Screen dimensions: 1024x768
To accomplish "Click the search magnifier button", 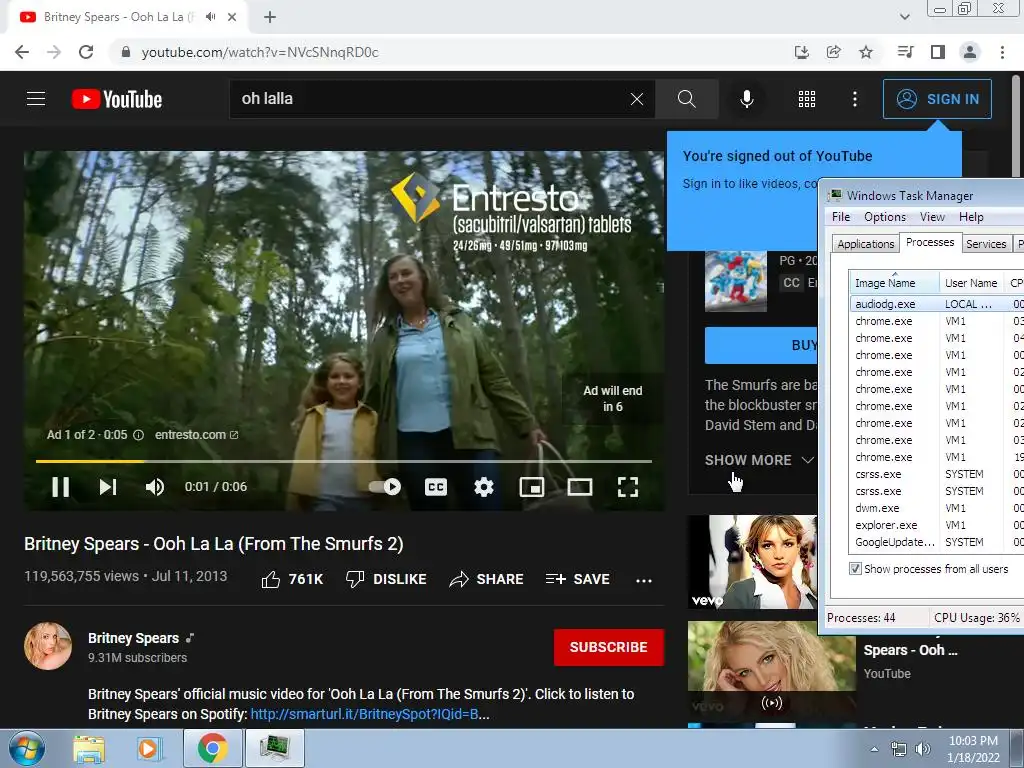I will (686, 99).
